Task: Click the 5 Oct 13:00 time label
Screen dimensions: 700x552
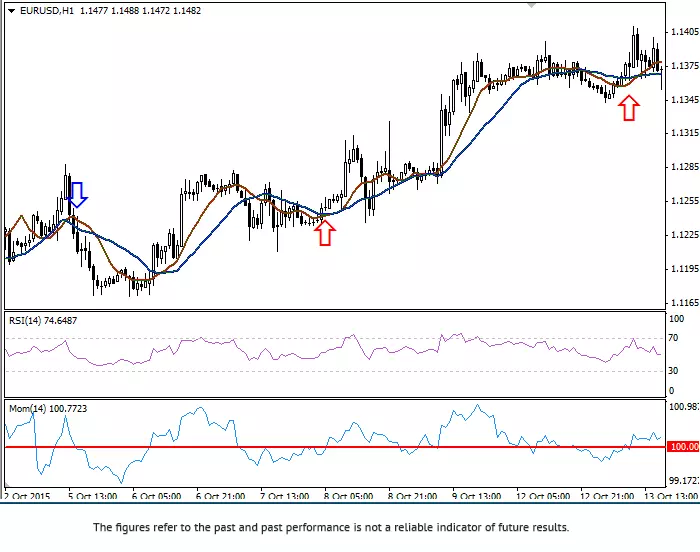Action: click(92, 496)
